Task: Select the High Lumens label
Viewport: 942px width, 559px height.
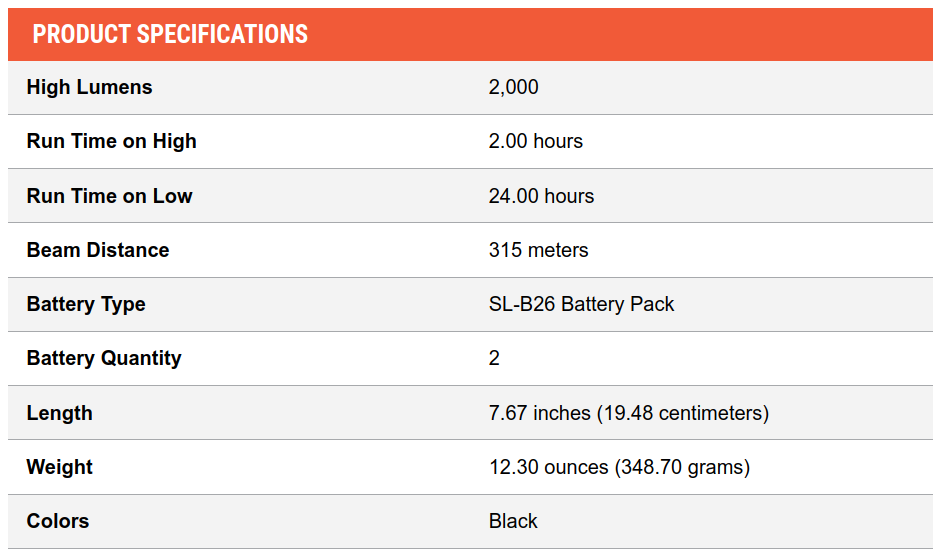Action: [90, 87]
